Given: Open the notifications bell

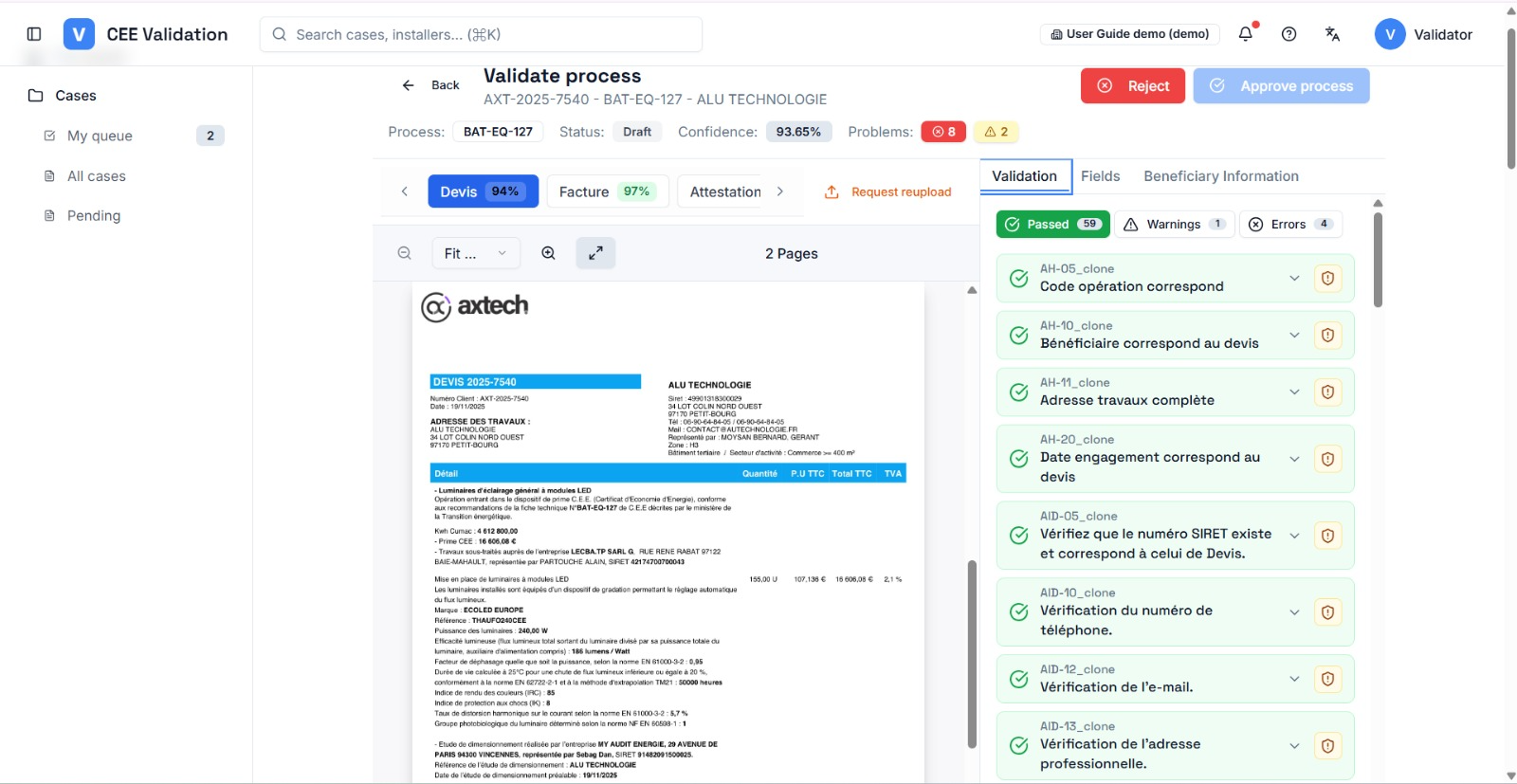Looking at the screenshot, I should [1246, 34].
